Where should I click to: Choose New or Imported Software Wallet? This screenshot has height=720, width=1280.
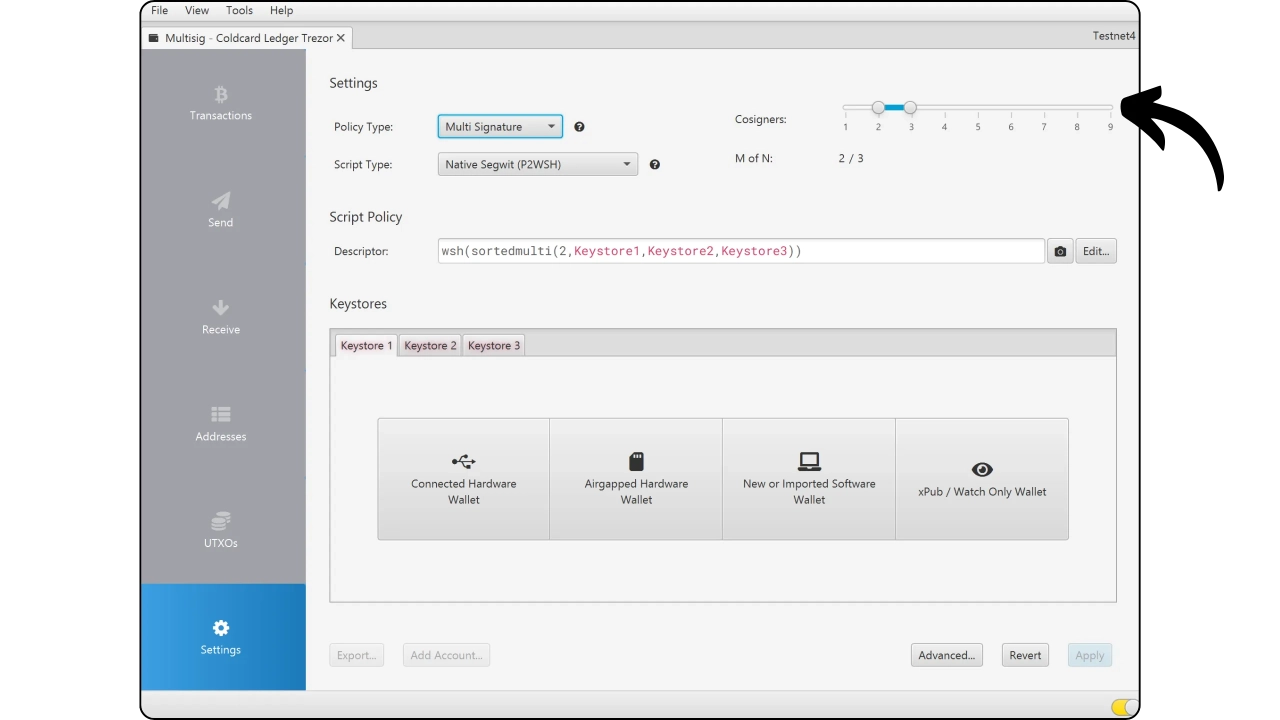tap(809, 479)
